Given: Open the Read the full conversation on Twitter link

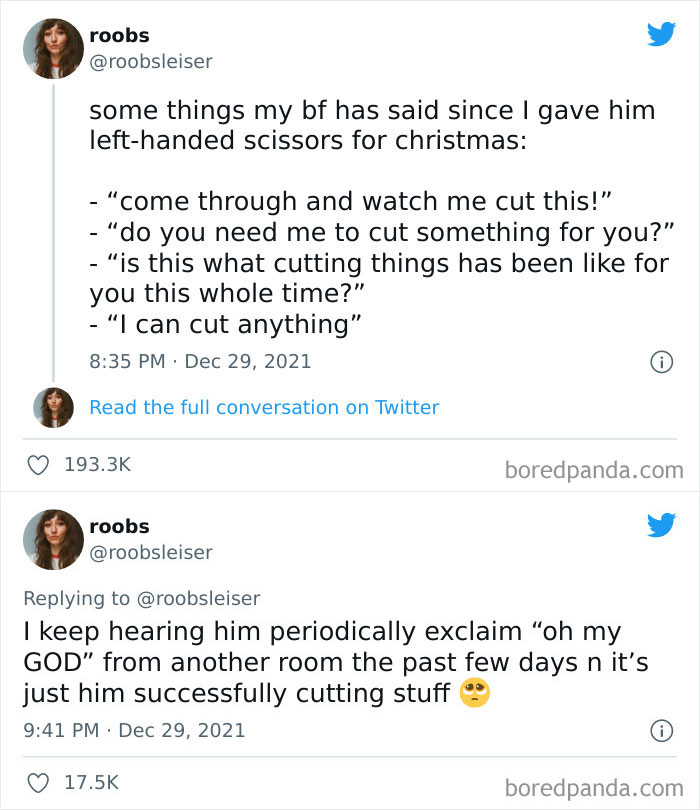Looking at the screenshot, I should [x=265, y=407].
